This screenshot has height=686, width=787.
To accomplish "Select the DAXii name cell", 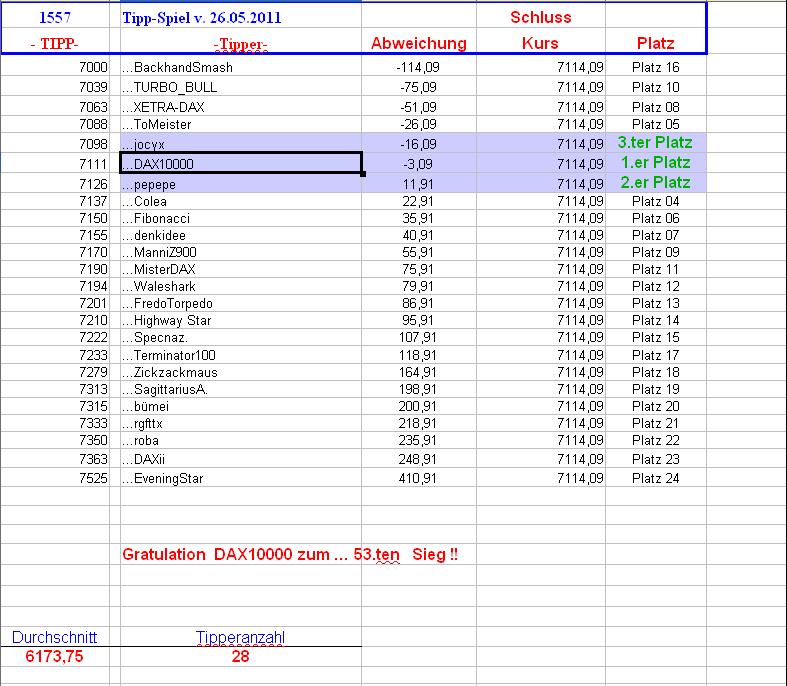I will [x=241, y=459].
